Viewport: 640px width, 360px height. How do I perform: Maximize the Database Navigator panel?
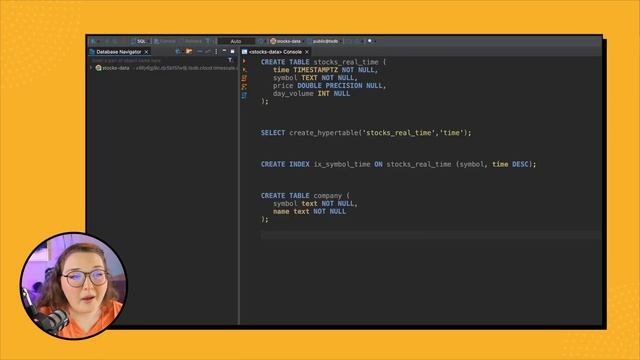232,51
